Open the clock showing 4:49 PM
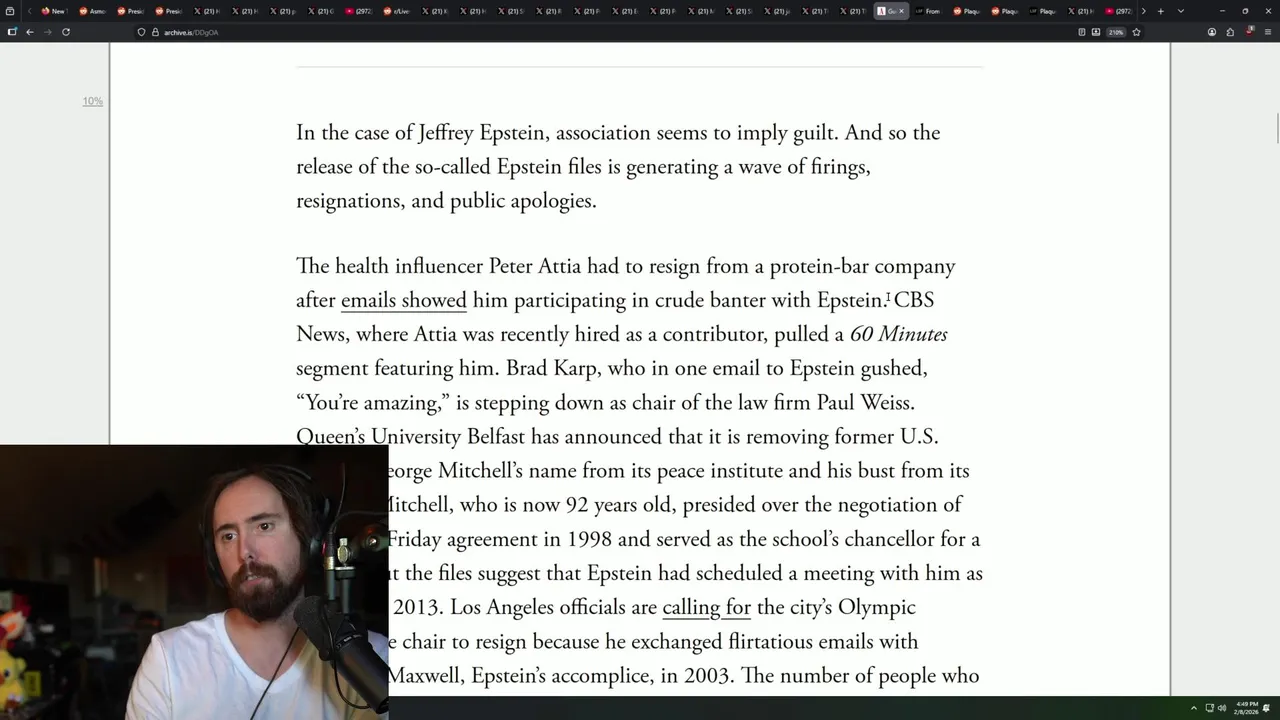 (x=1246, y=708)
